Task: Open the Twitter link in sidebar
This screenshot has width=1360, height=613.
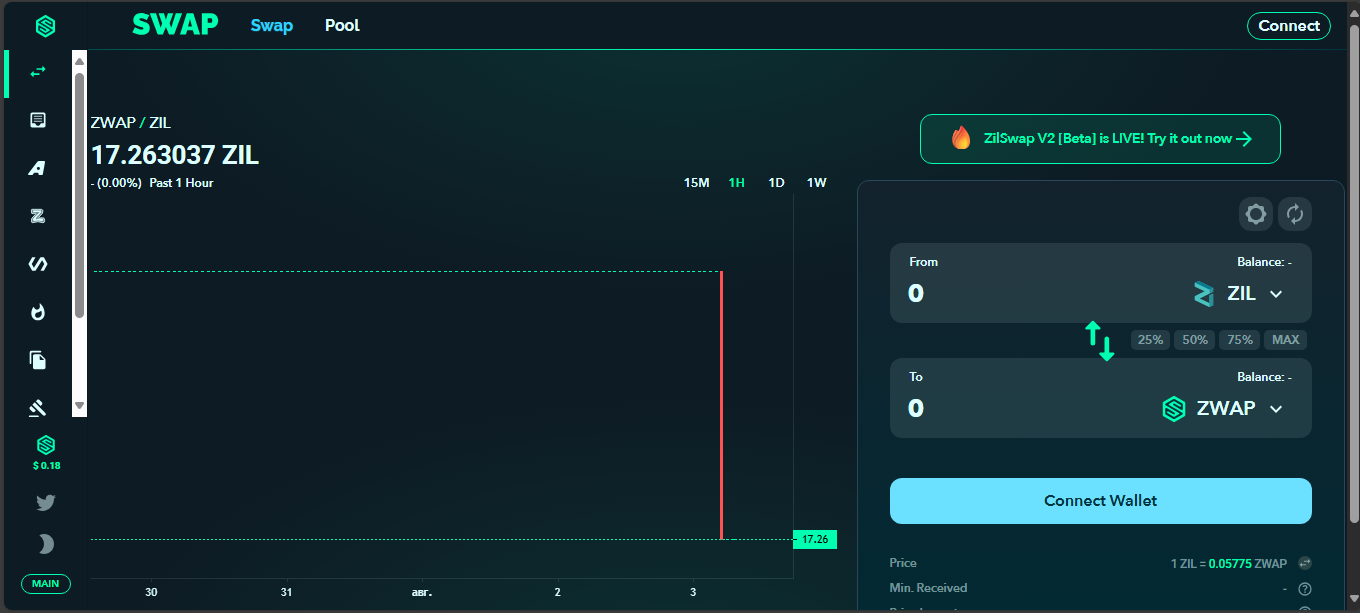Action: (45, 502)
